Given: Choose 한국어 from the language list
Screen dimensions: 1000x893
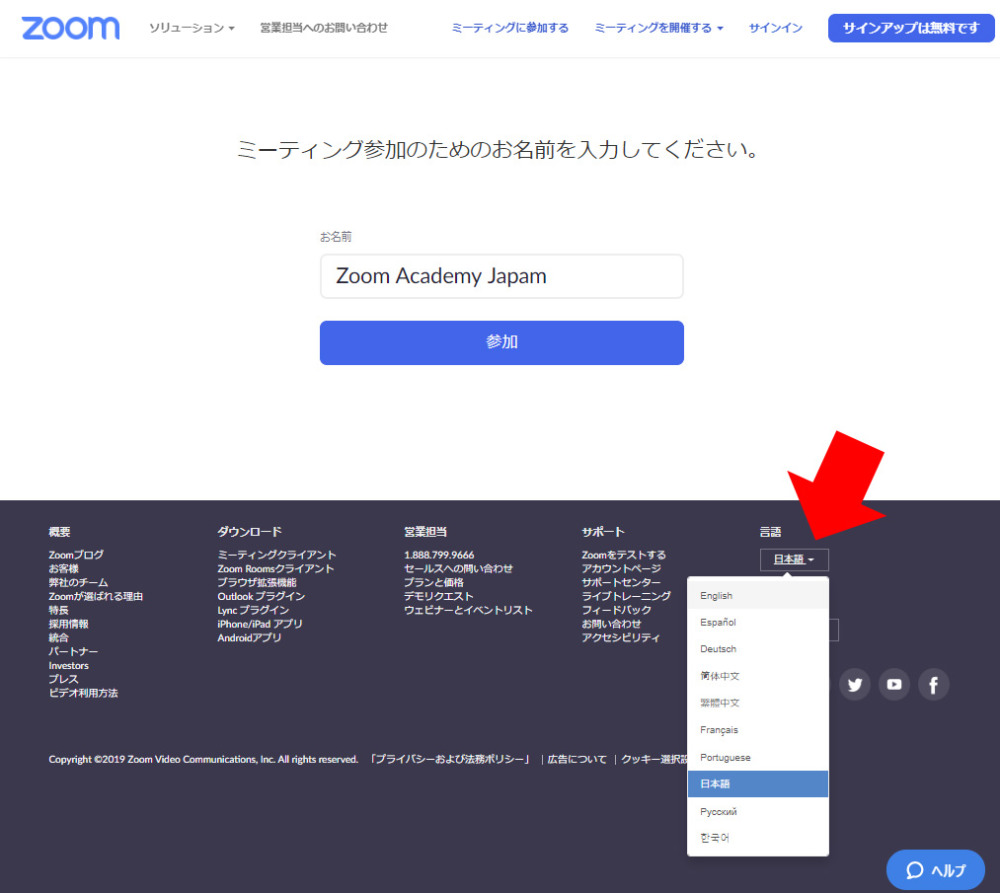Looking at the screenshot, I should pos(715,838).
